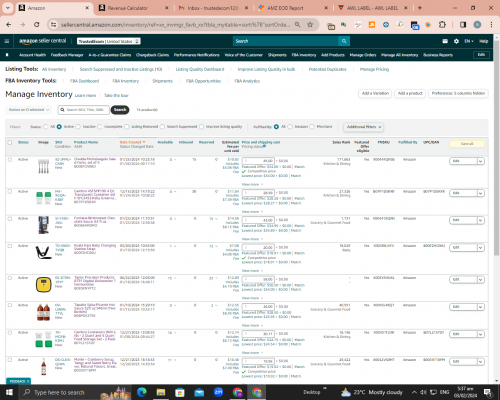Open Account Health in navigation bar
The image size is (500, 400).
[32, 55]
